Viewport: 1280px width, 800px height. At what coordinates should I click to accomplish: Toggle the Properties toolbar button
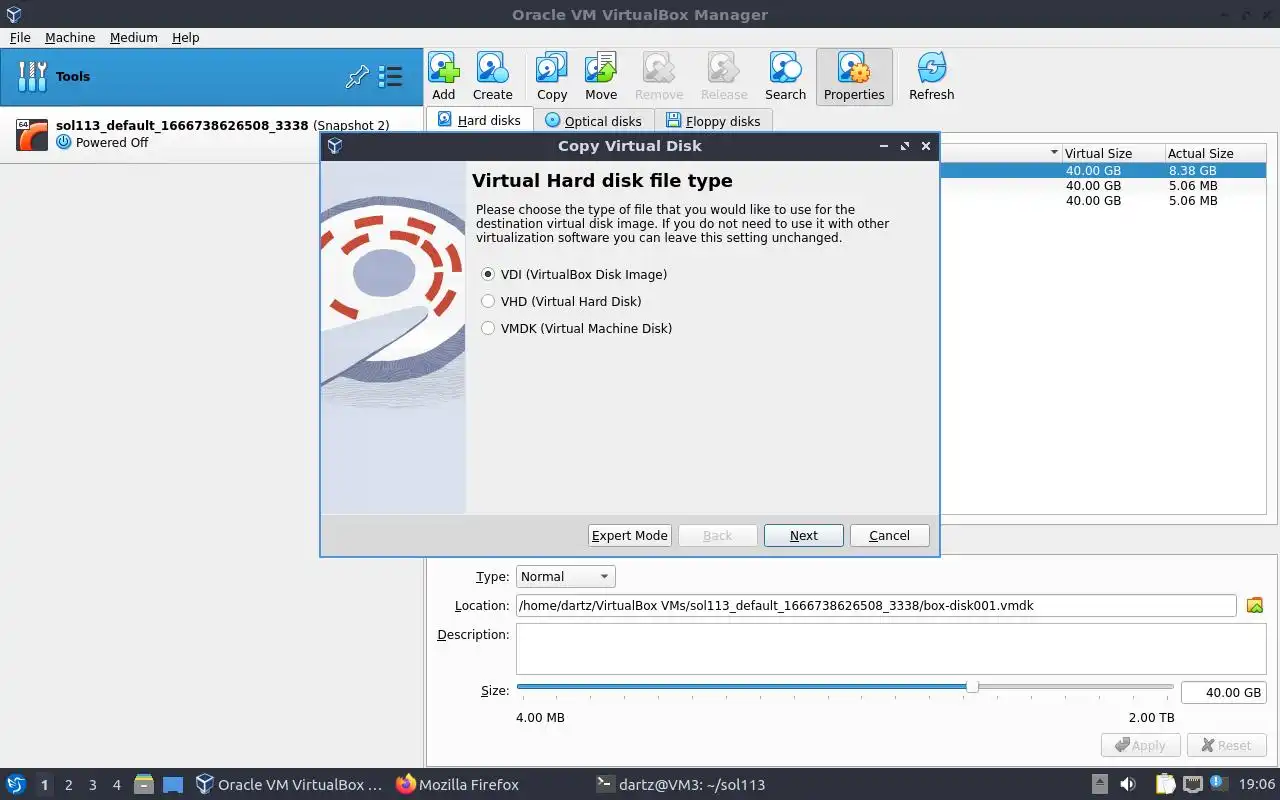pos(854,76)
